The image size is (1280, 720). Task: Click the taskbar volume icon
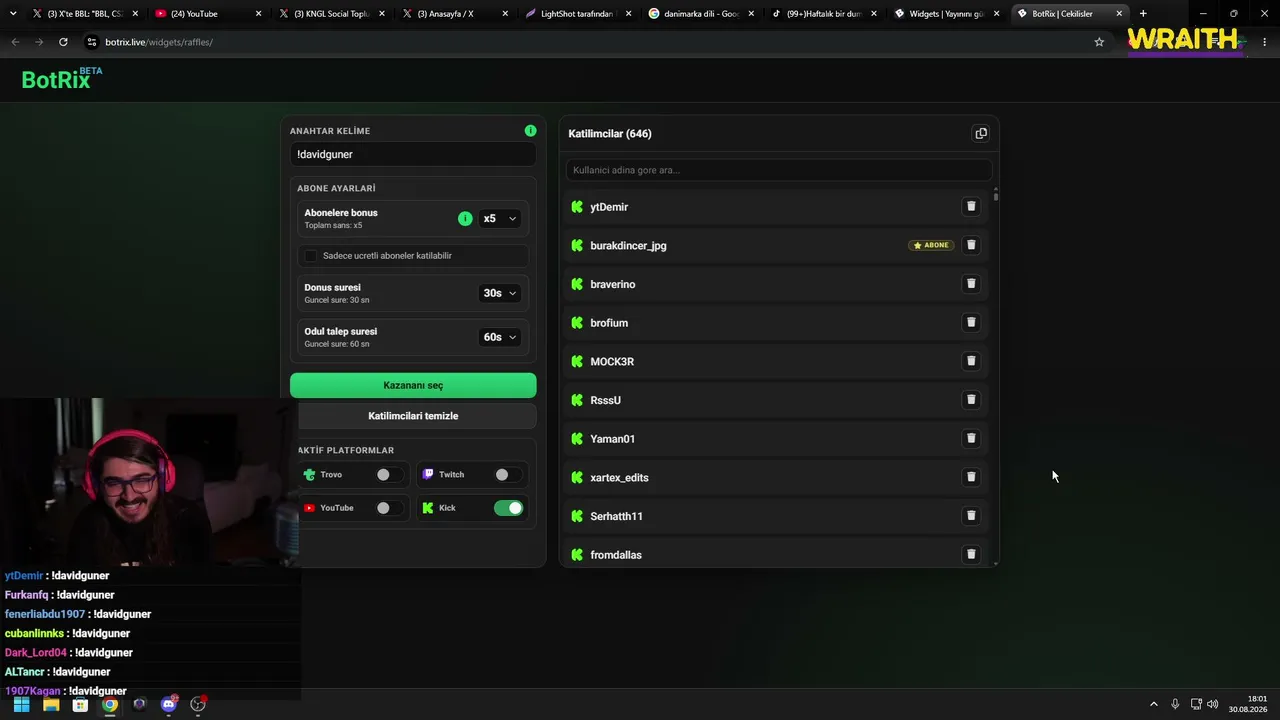click(1213, 704)
